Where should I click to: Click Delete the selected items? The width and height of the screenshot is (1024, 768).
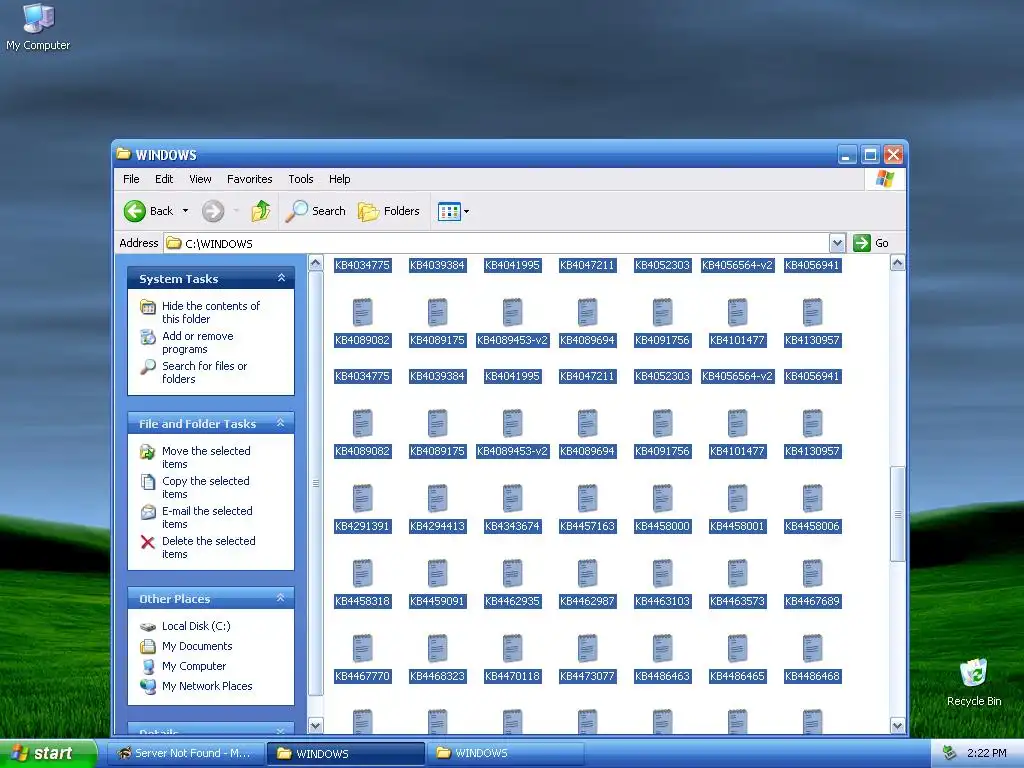(208, 547)
